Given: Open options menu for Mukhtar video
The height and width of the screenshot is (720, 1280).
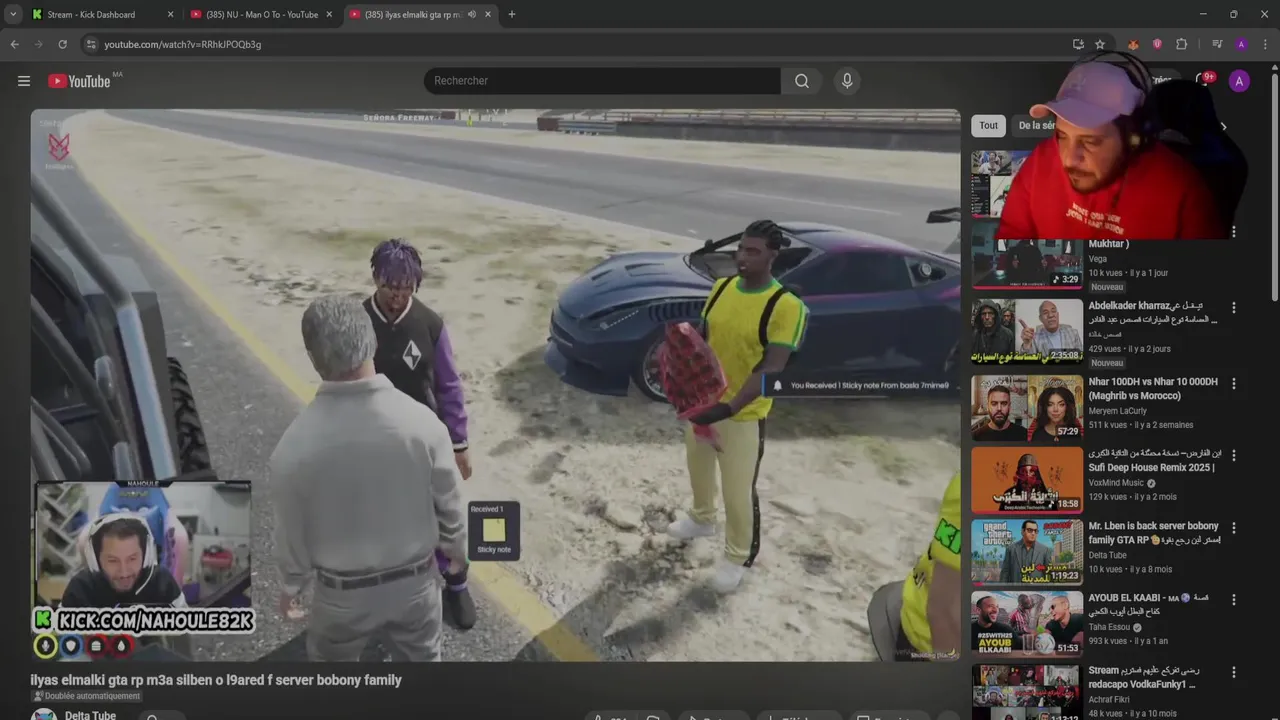Looking at the screenshot, I should tap(1233, 232).
